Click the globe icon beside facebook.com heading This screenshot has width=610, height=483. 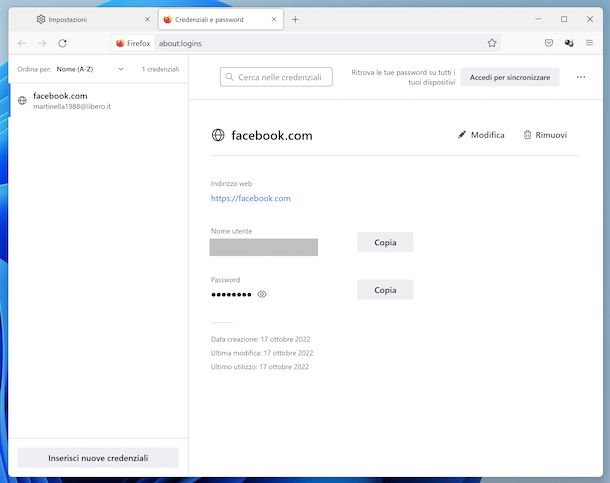point(218,135)
